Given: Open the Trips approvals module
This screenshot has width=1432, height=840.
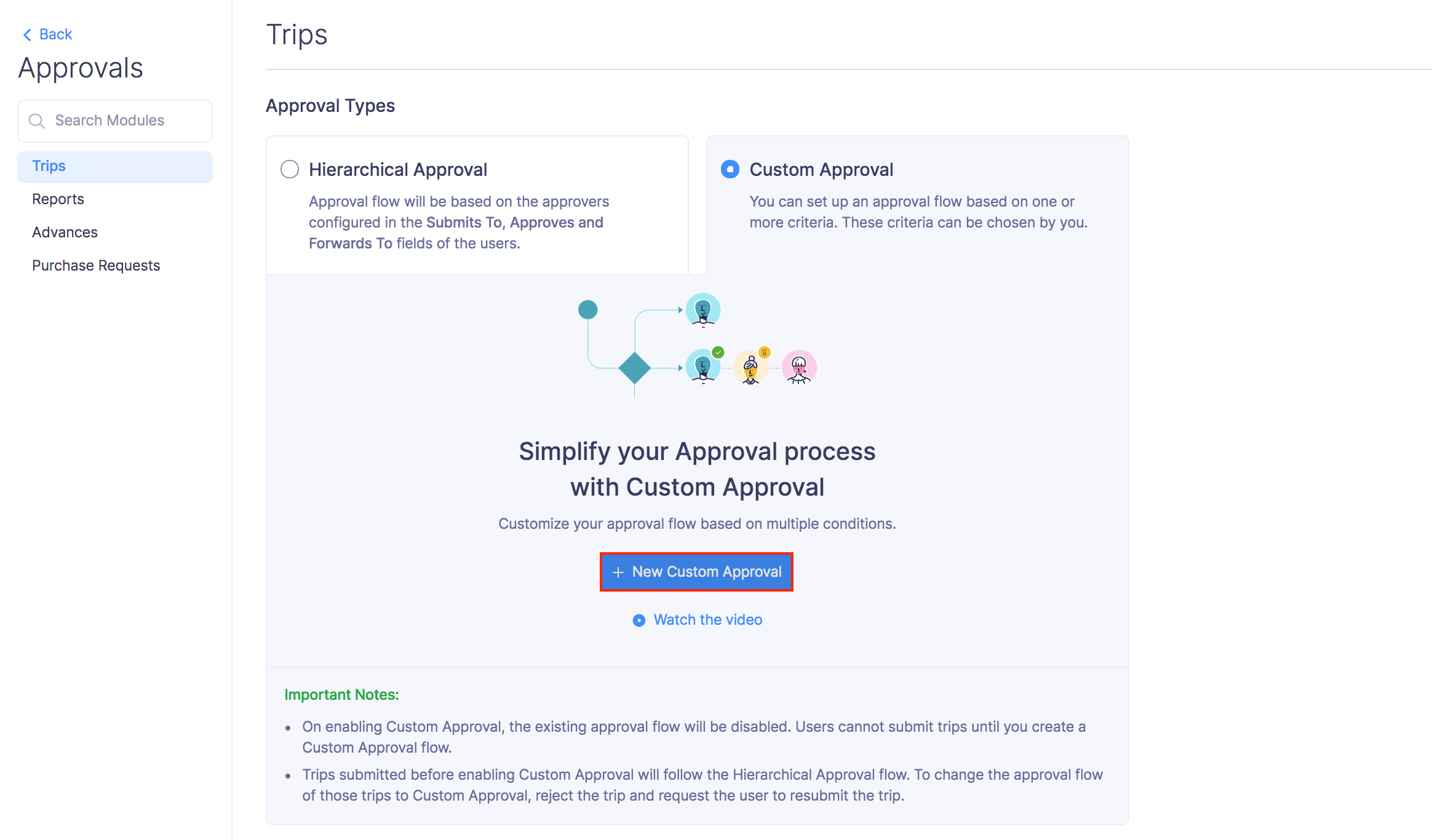Looking at the screenshot, I should tap(49, 166).
